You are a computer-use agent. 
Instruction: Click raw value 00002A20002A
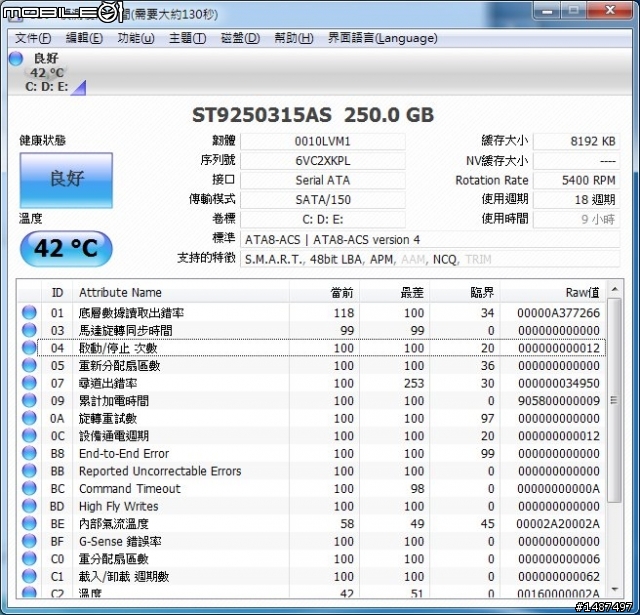(558, 524)
